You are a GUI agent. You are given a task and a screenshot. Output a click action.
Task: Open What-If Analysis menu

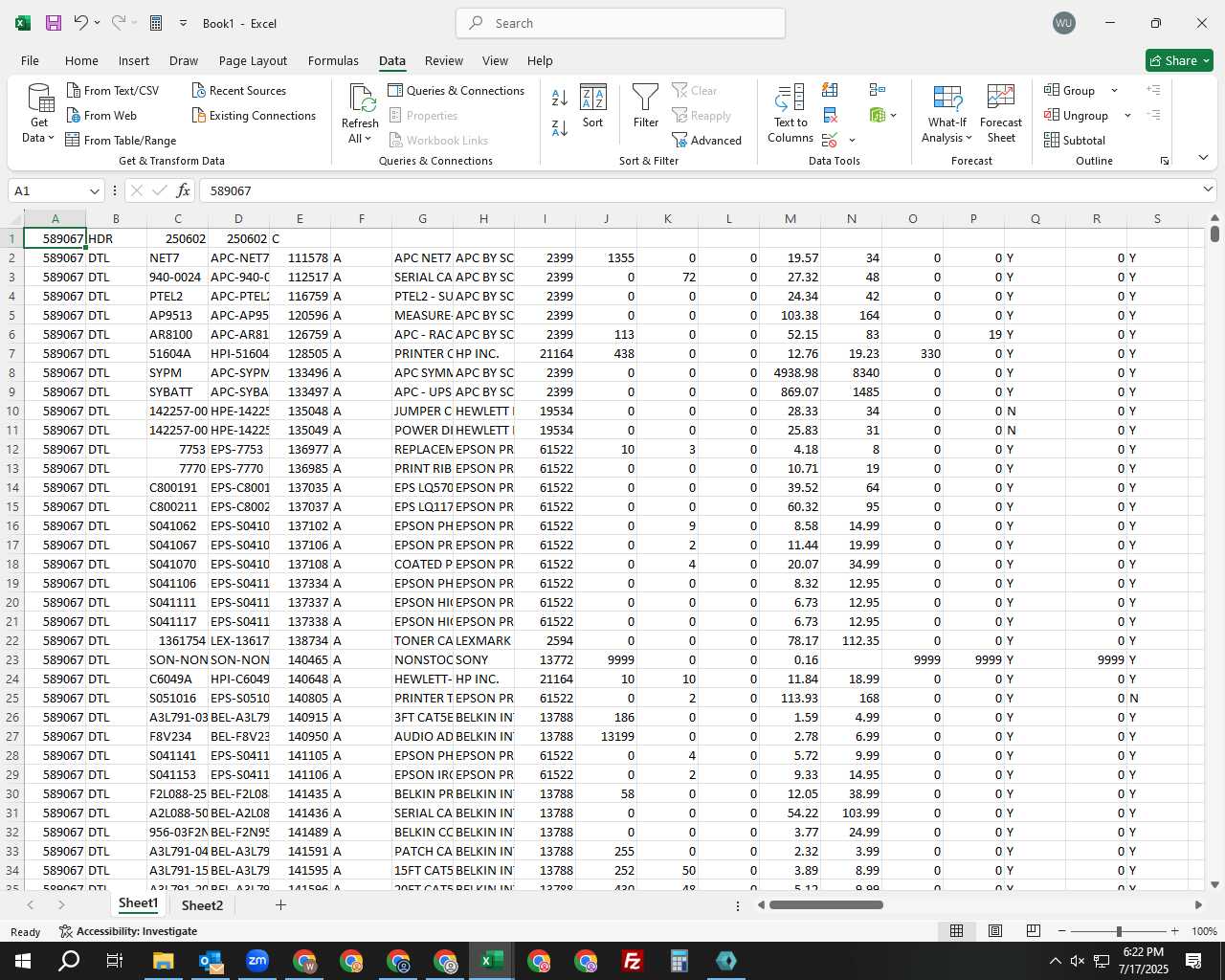(x=947, y=114)
